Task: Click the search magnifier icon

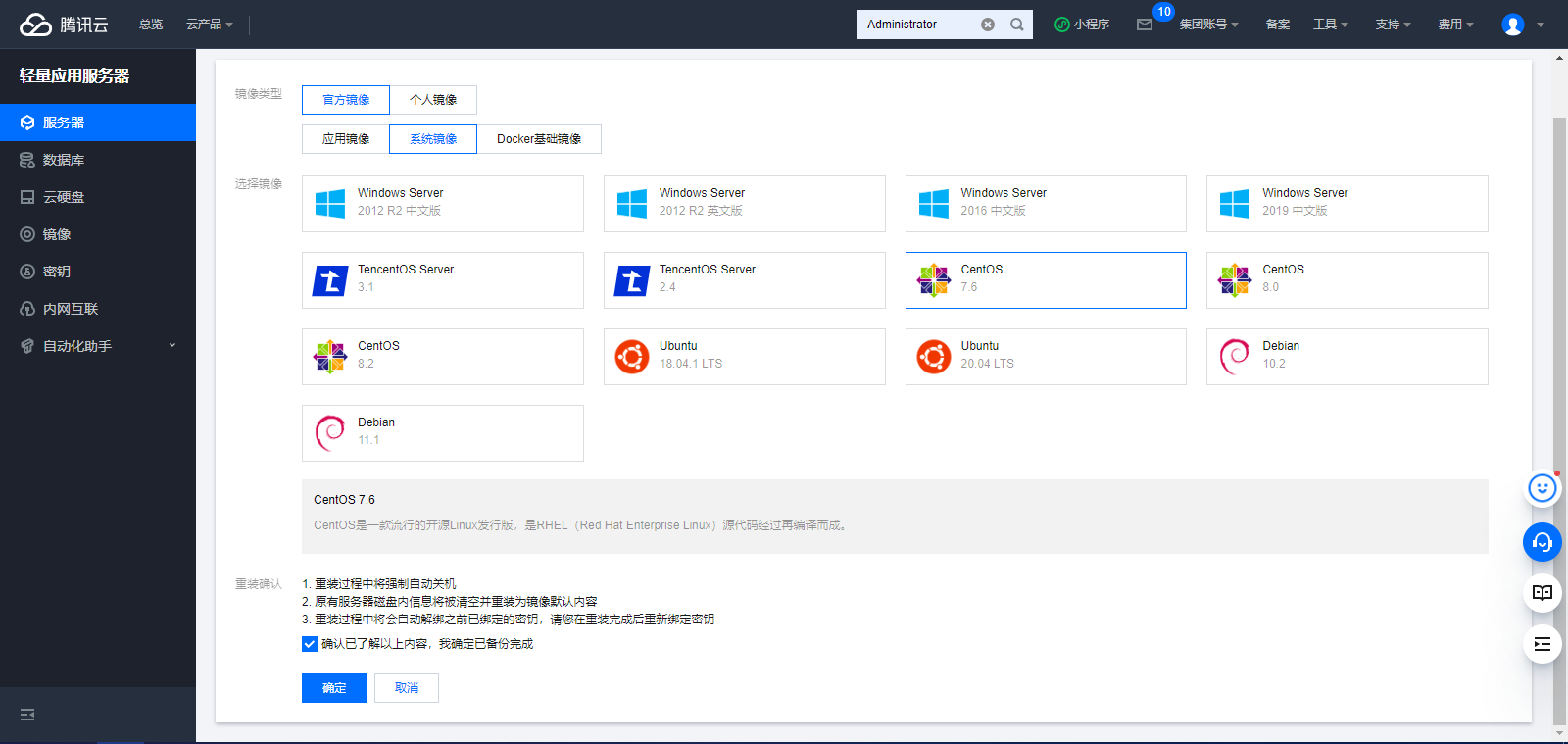Action: pos(1017,25)
